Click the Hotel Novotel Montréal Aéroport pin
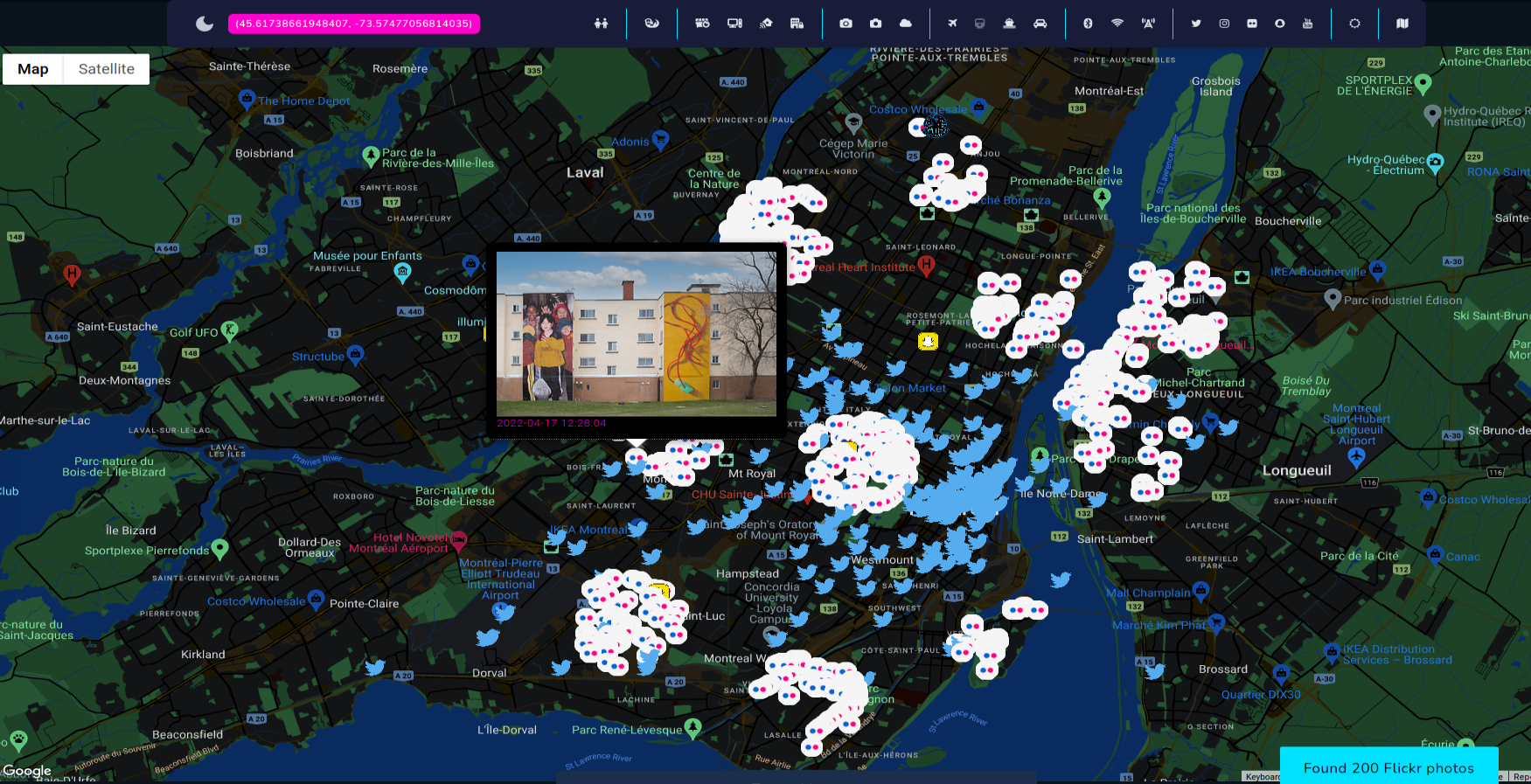 point(458,540)
